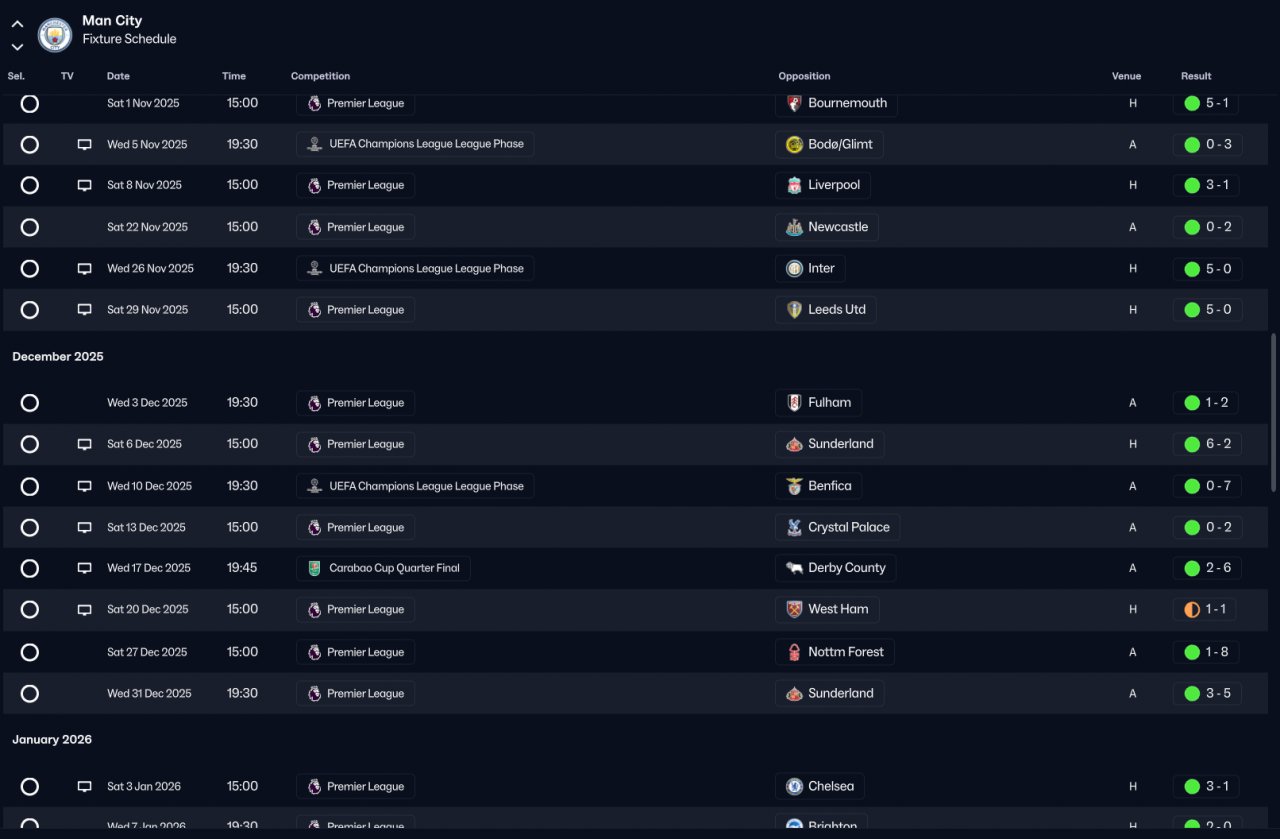View the 1 - 8 result against Nottm Forest
This screenshot has width=1280, height=839.
[1208, 652]
